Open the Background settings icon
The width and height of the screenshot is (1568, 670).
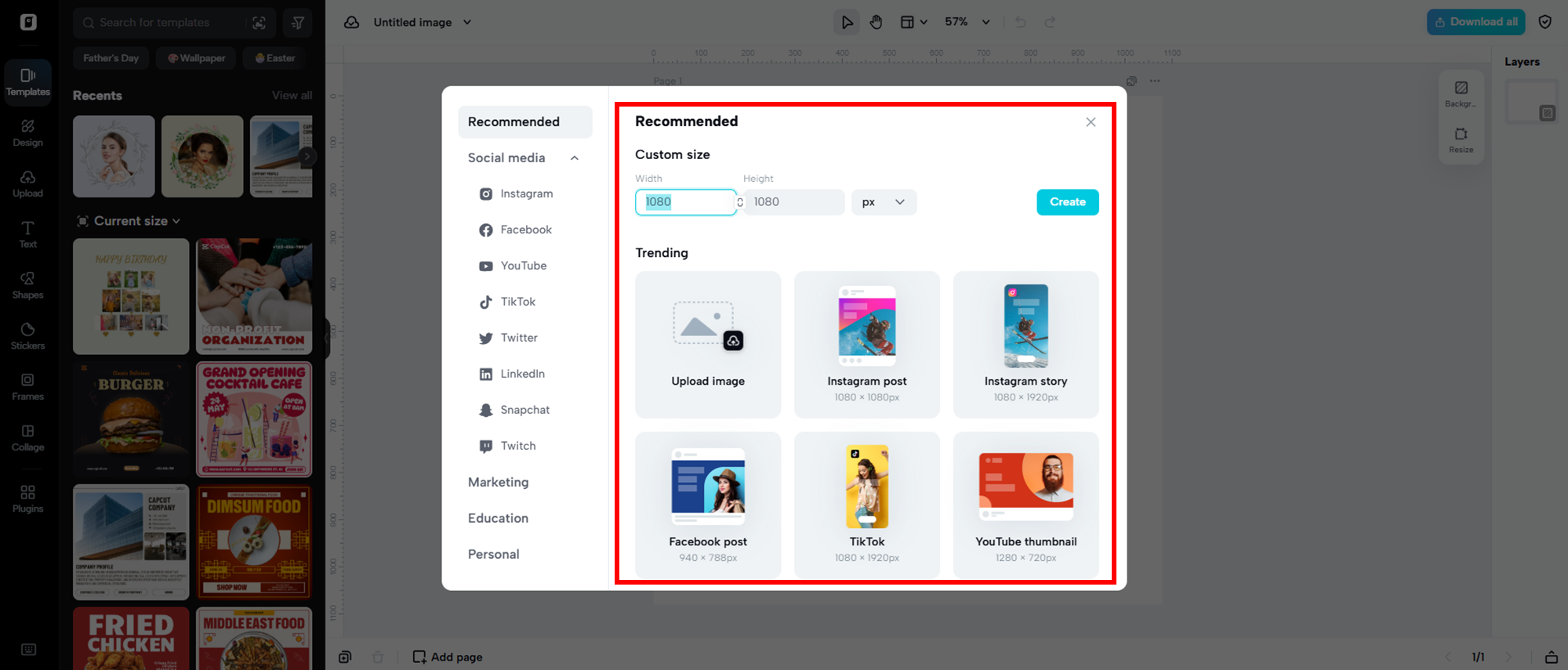(x=1461, y=92)
